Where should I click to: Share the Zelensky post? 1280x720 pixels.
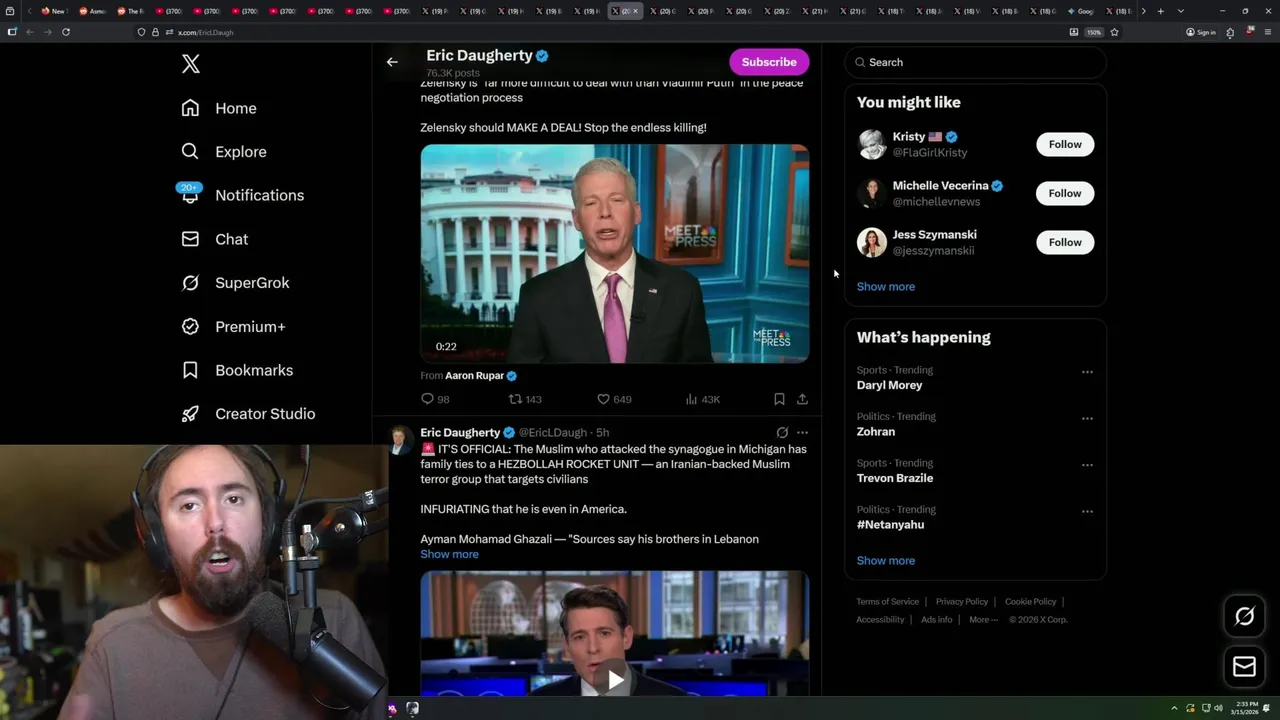802,399
